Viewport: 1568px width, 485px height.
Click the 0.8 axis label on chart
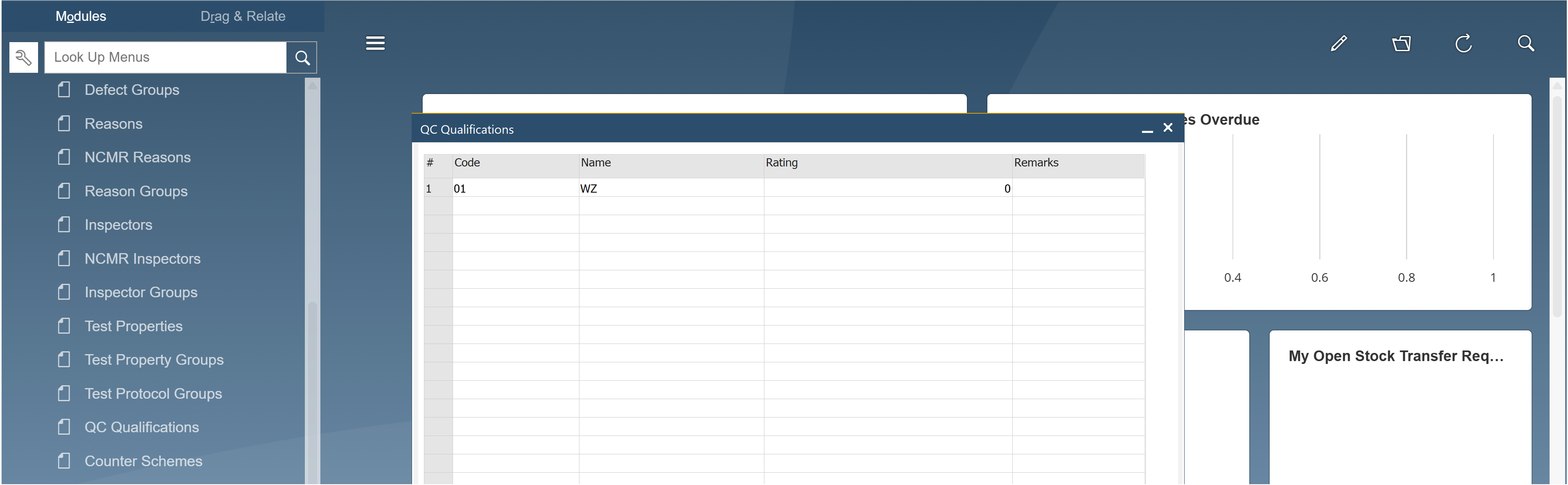[1406, 278]
